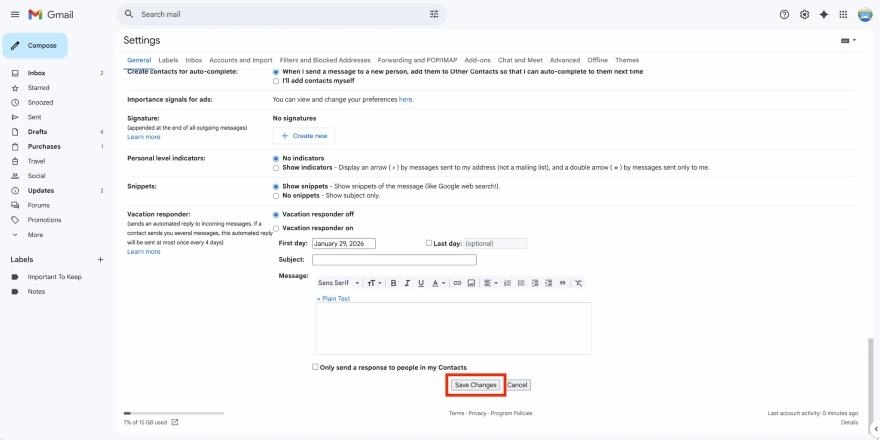Open the Sans Serif font dropdown
The image size is (880, 440).
coord(338,283)
